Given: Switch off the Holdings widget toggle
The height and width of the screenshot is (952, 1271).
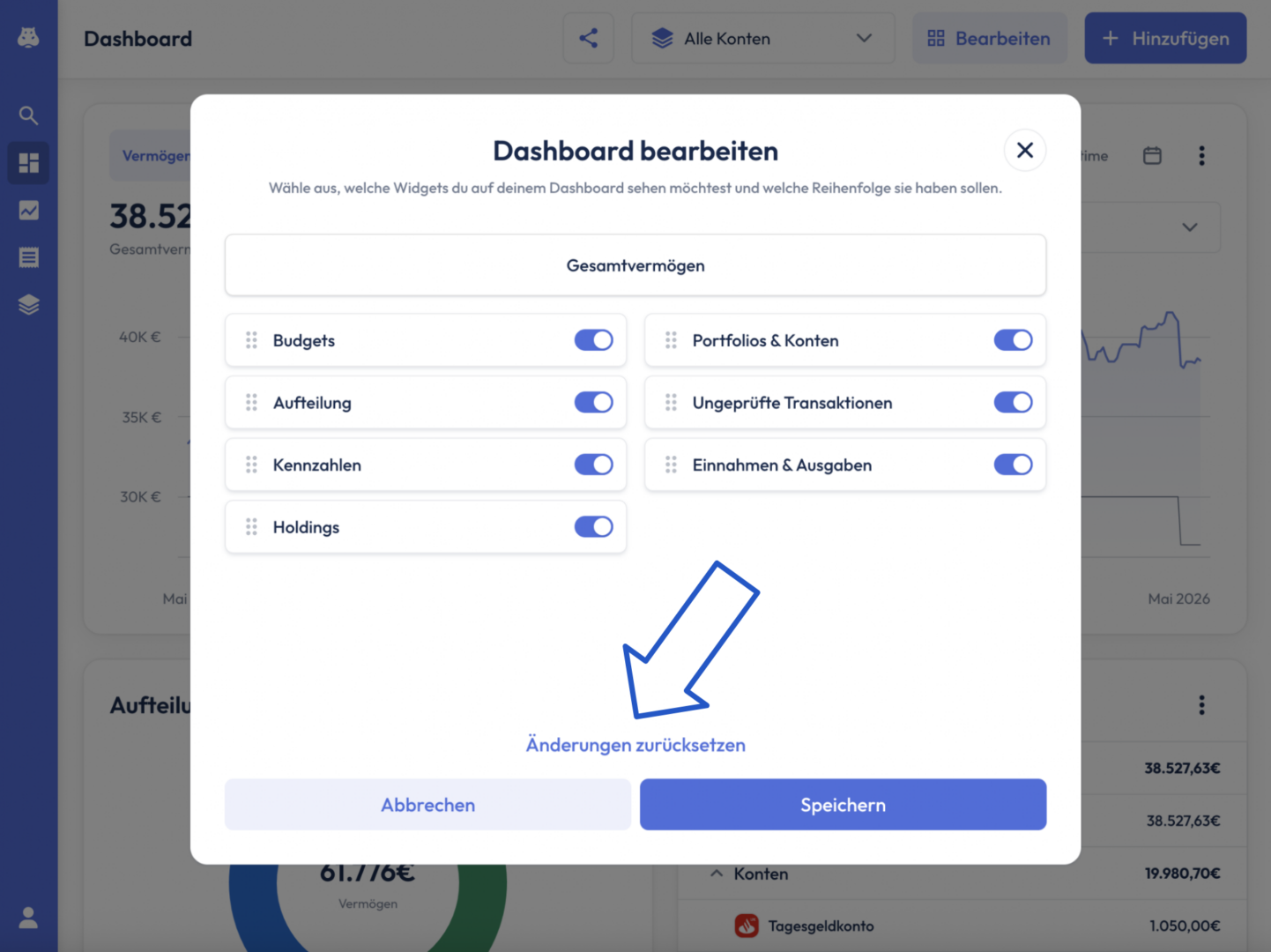Looking at the screenshot, I should click(x=594, y=527).
